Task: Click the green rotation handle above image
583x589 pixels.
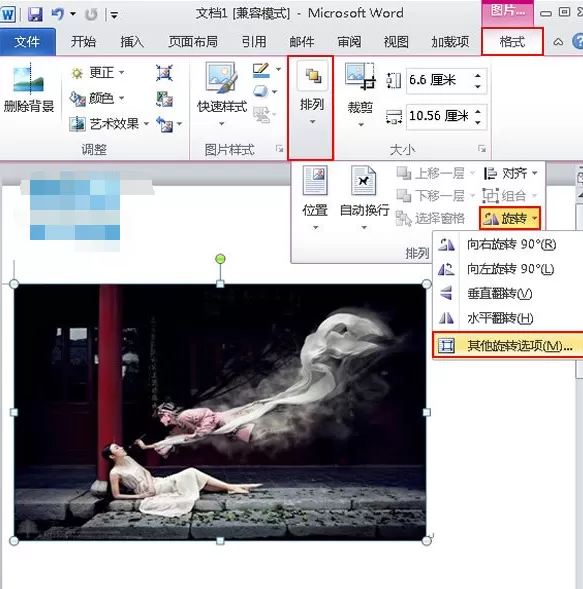Action: (221, 259)
